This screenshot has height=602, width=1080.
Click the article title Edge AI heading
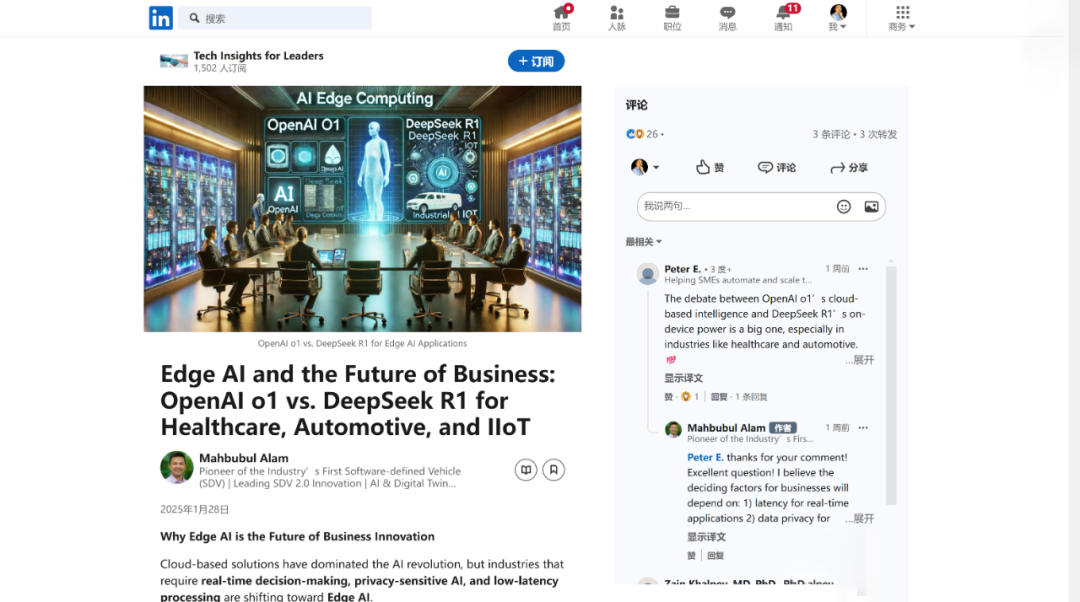pos(358,400)
